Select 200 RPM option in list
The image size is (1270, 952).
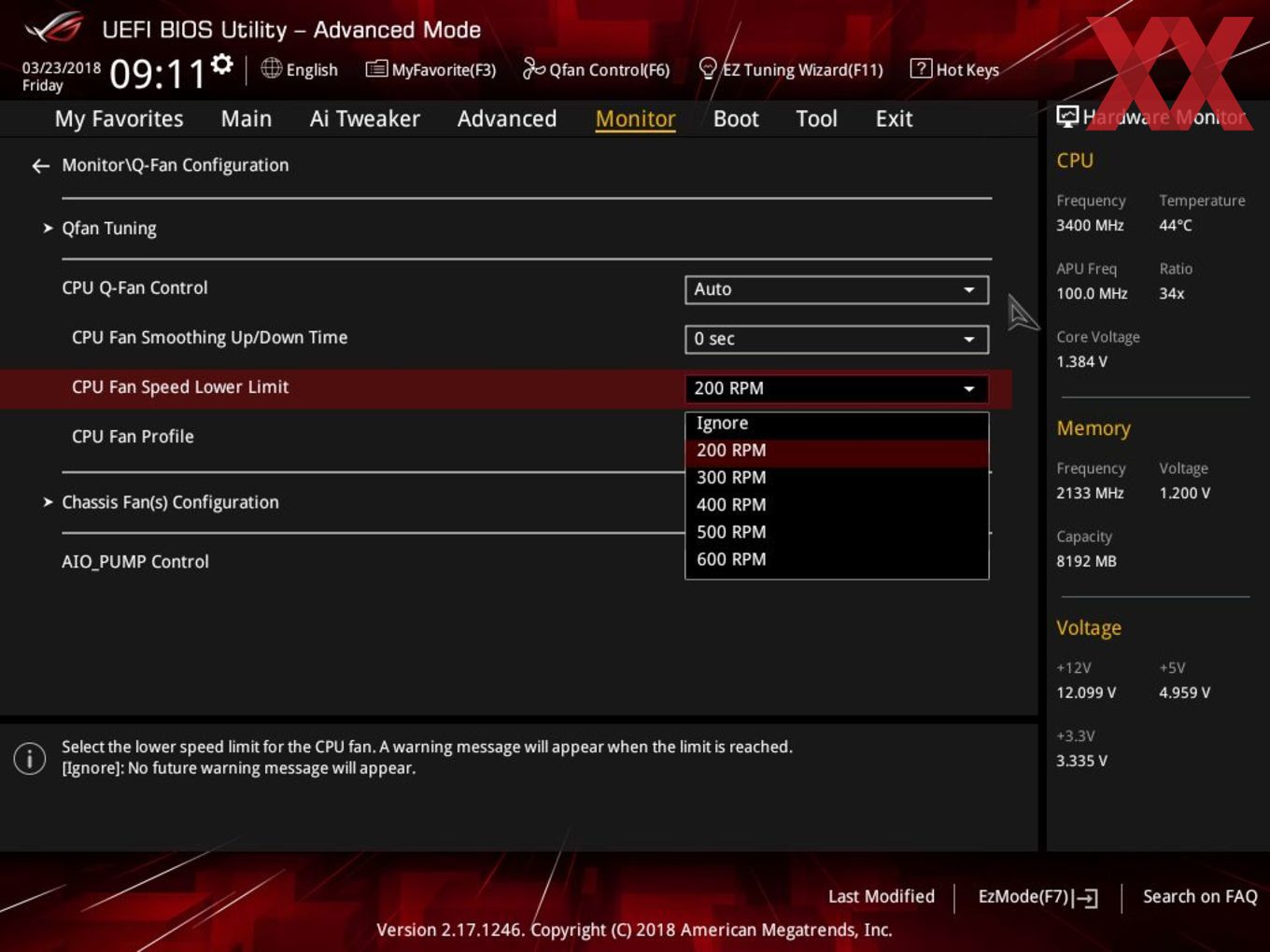click(x=837, y=450)
